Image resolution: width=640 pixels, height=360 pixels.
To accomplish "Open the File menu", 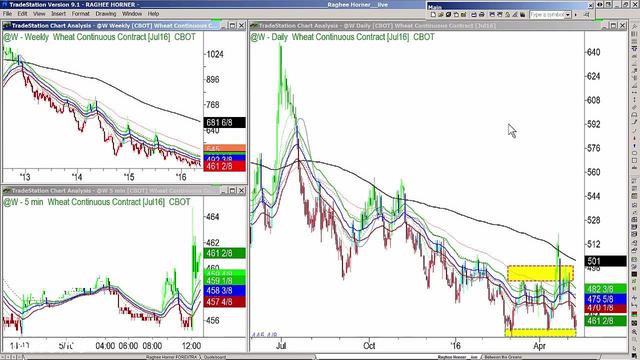I will pos(7,13).
